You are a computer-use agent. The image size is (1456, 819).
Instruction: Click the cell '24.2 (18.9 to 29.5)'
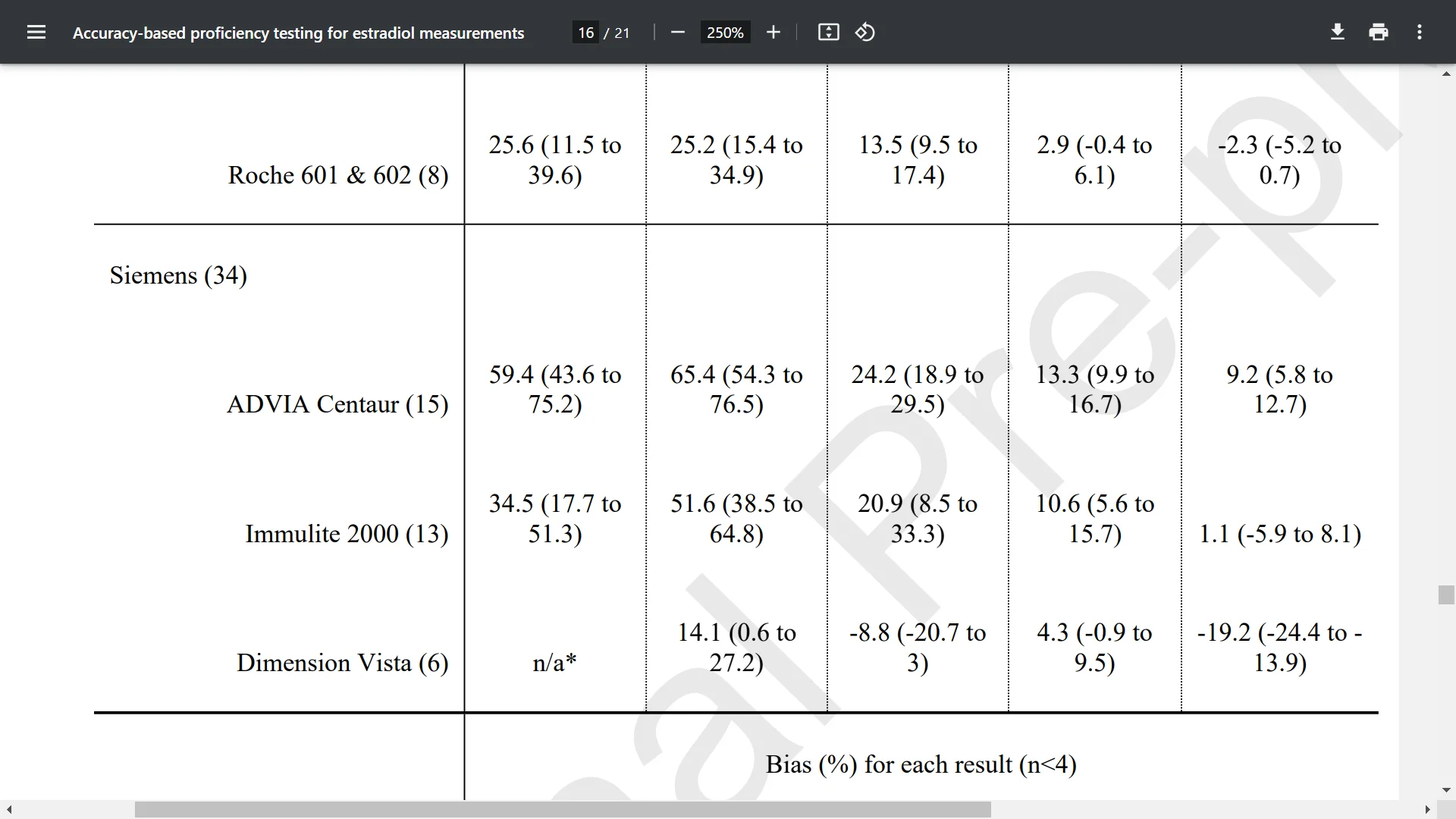[918, 389]
